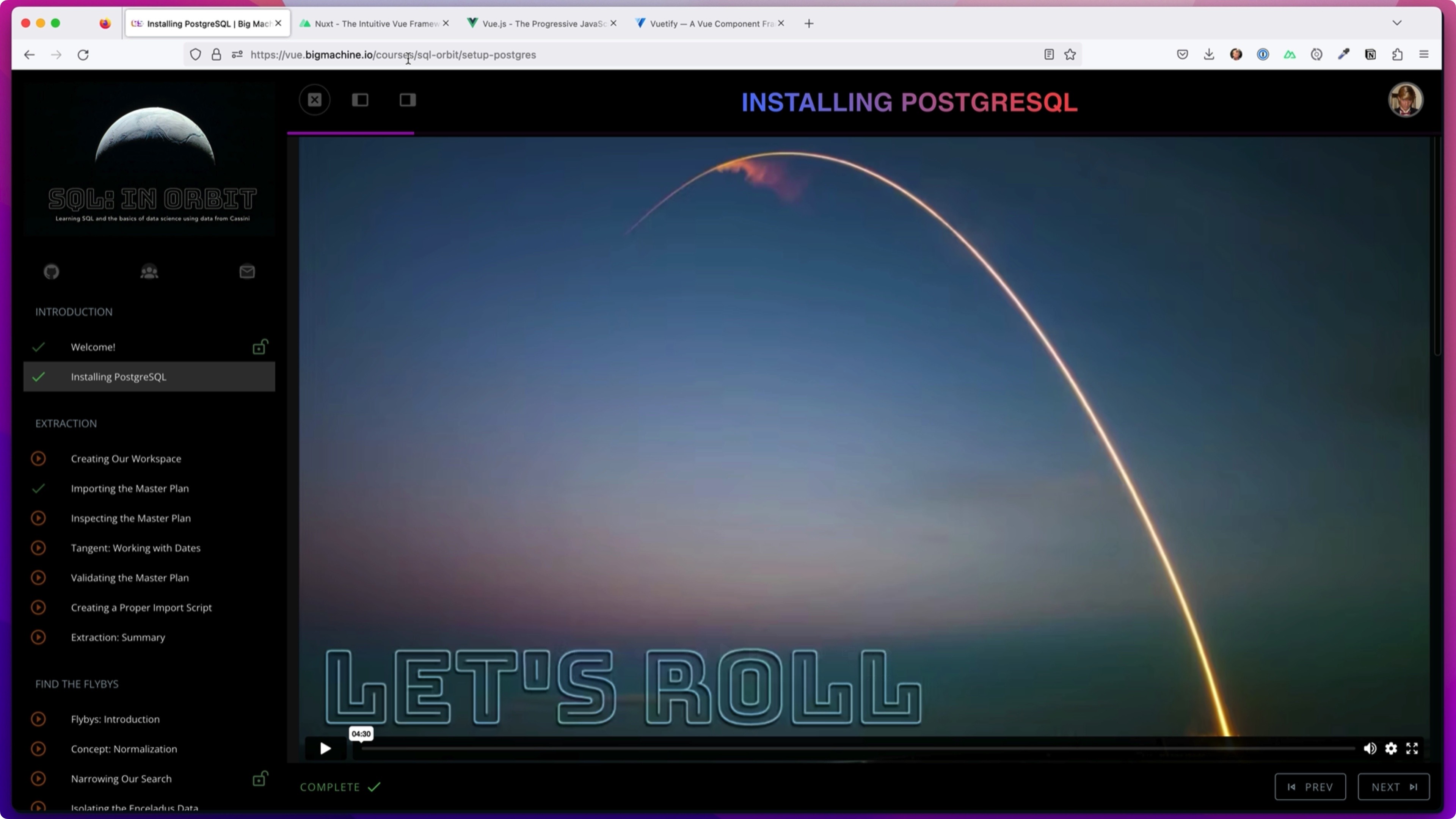1456x819 pixels.
Task: Seek along the video progress bar
Action: 858,748
